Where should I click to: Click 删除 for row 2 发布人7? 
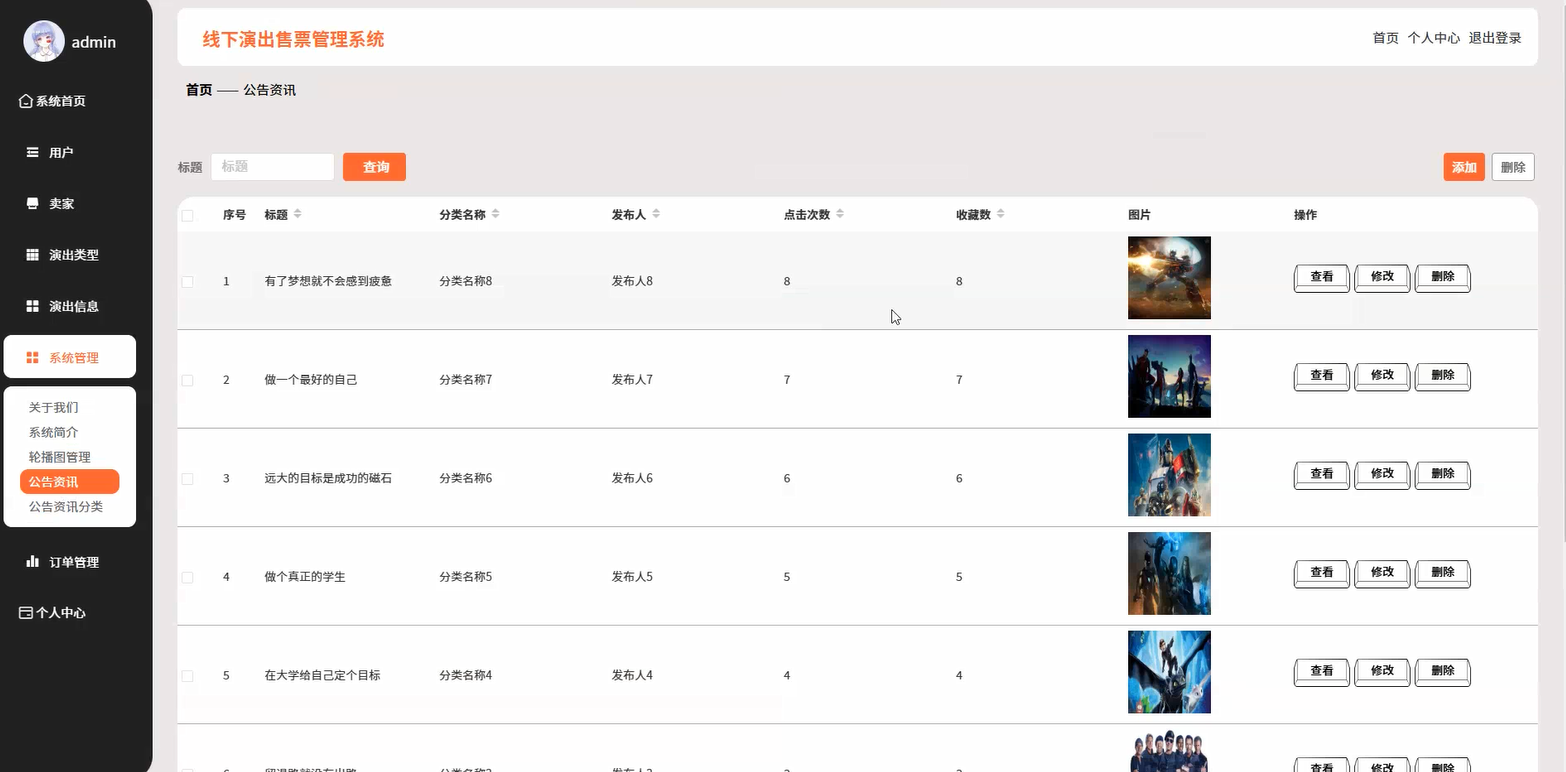[1443, 376]
